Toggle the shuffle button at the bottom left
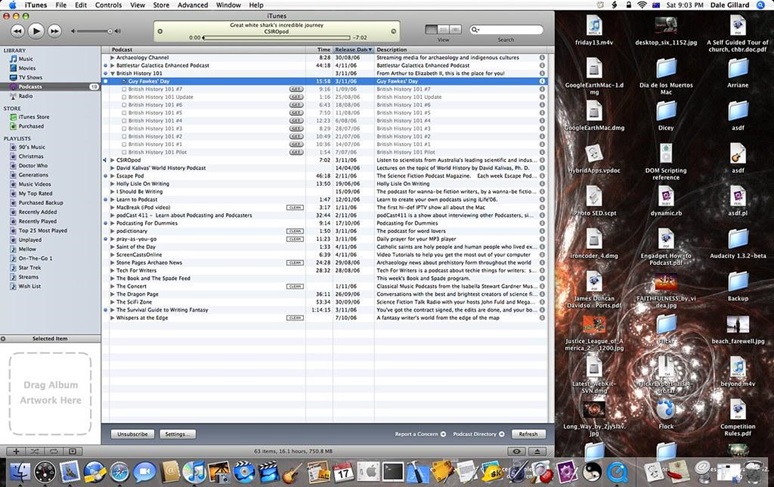 [x=35, y=451]
